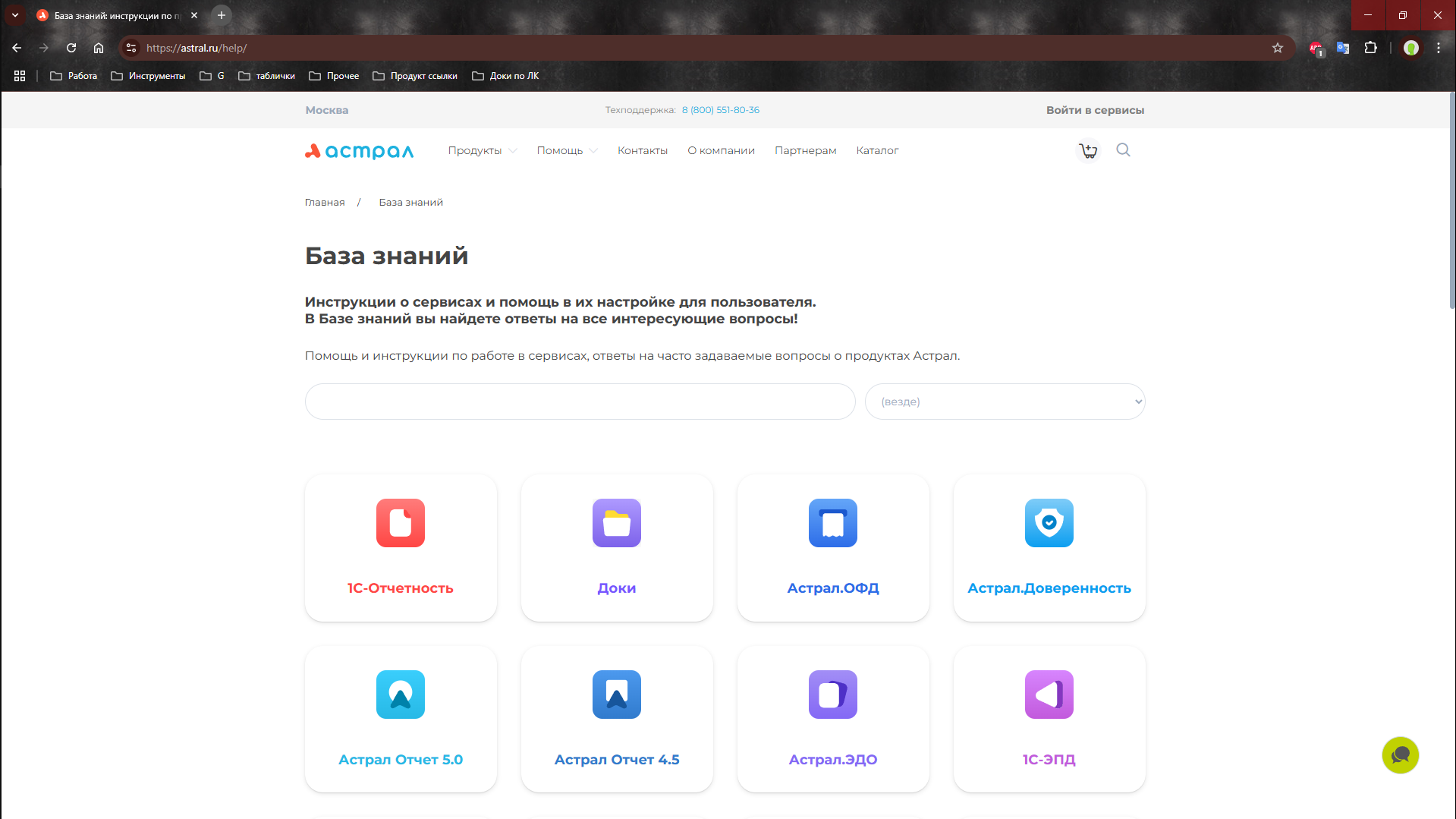Go to Главная breadcrumb
Screen dimensions: 1456x819
pyautogui.click(x=325, y=203)
